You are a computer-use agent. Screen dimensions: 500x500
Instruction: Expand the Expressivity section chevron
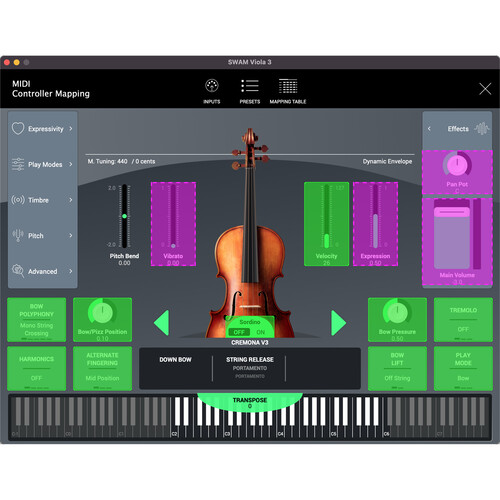click(x=71, y=128)
